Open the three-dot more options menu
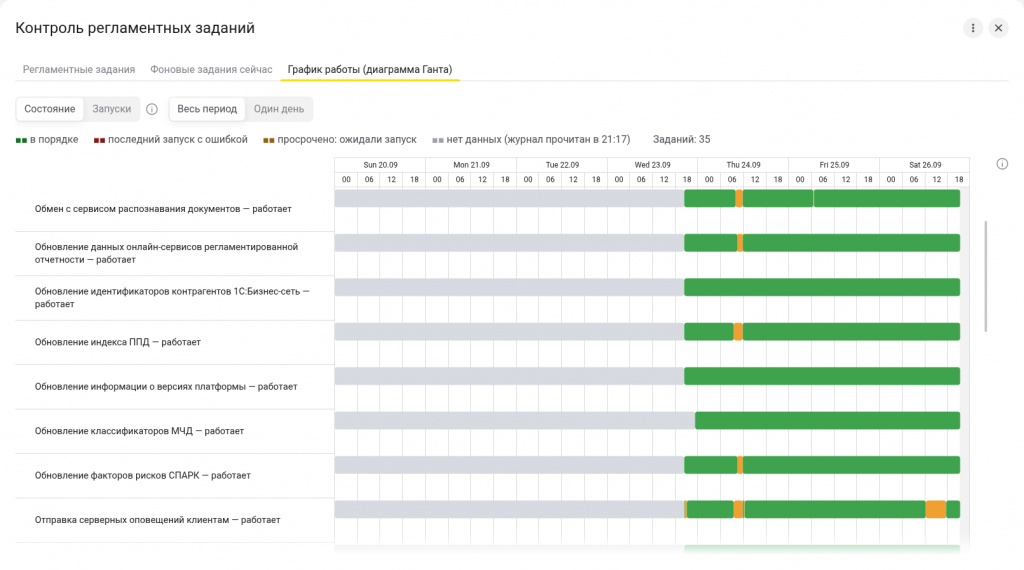 click(x=972, y=28)
